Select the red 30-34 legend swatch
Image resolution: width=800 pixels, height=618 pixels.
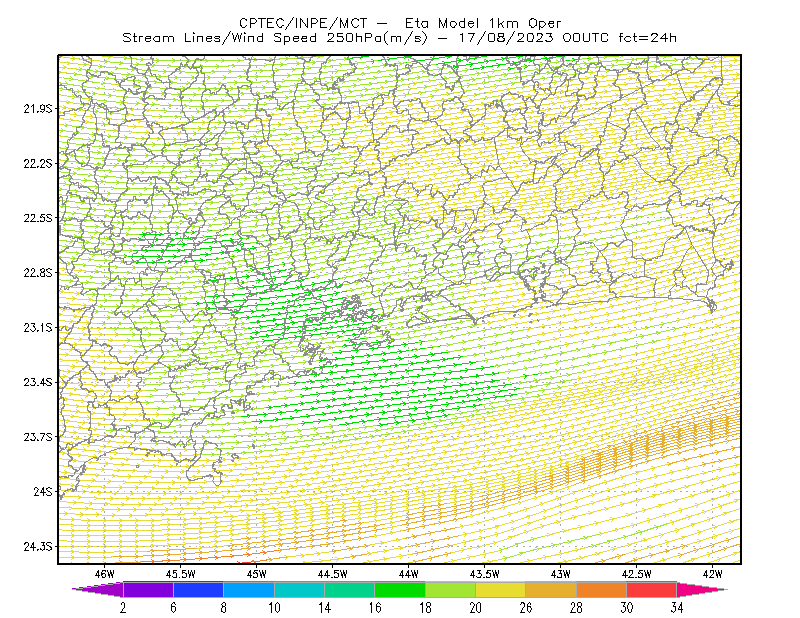(652, 589)
